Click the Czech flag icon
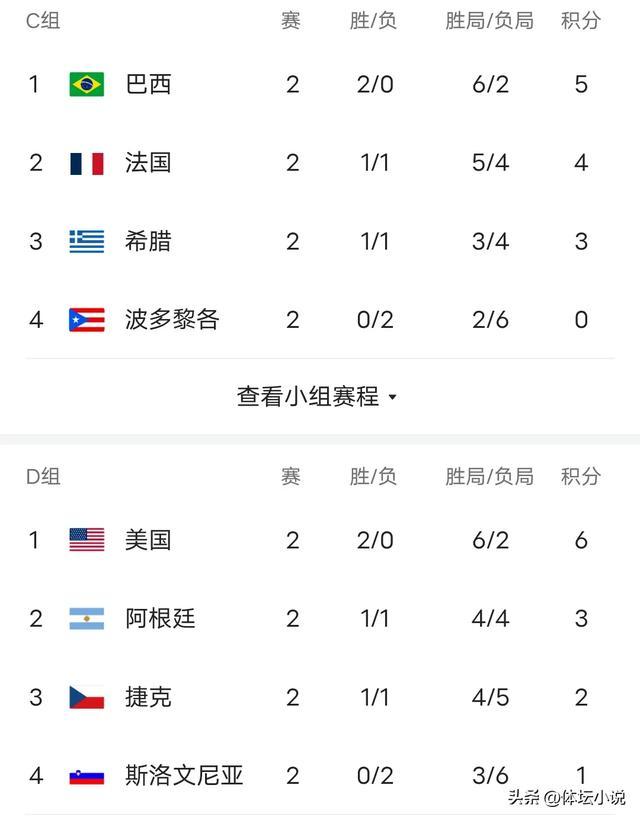This screenshot has height=820, width=640. (87, 697)
